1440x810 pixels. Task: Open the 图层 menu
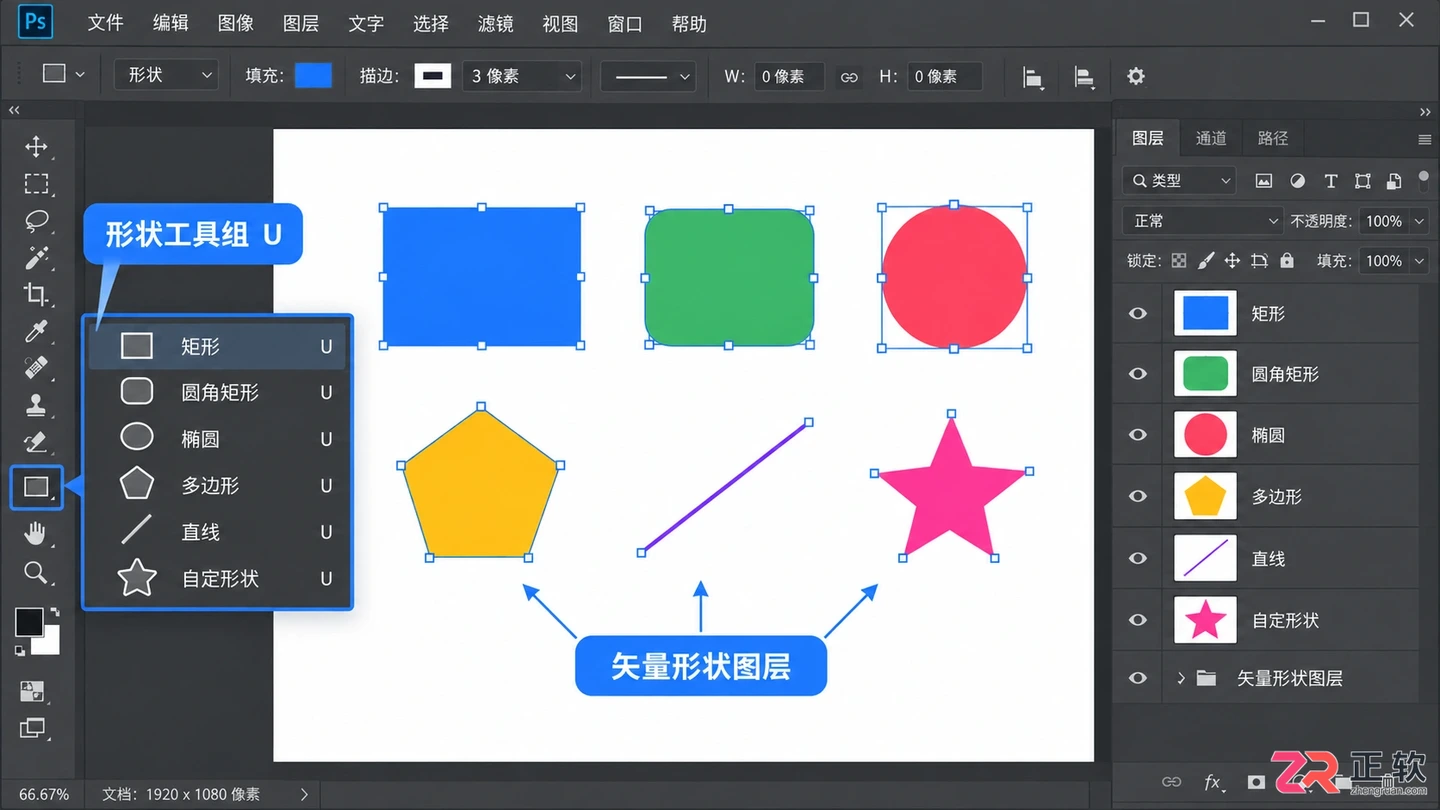coord(301,23)
